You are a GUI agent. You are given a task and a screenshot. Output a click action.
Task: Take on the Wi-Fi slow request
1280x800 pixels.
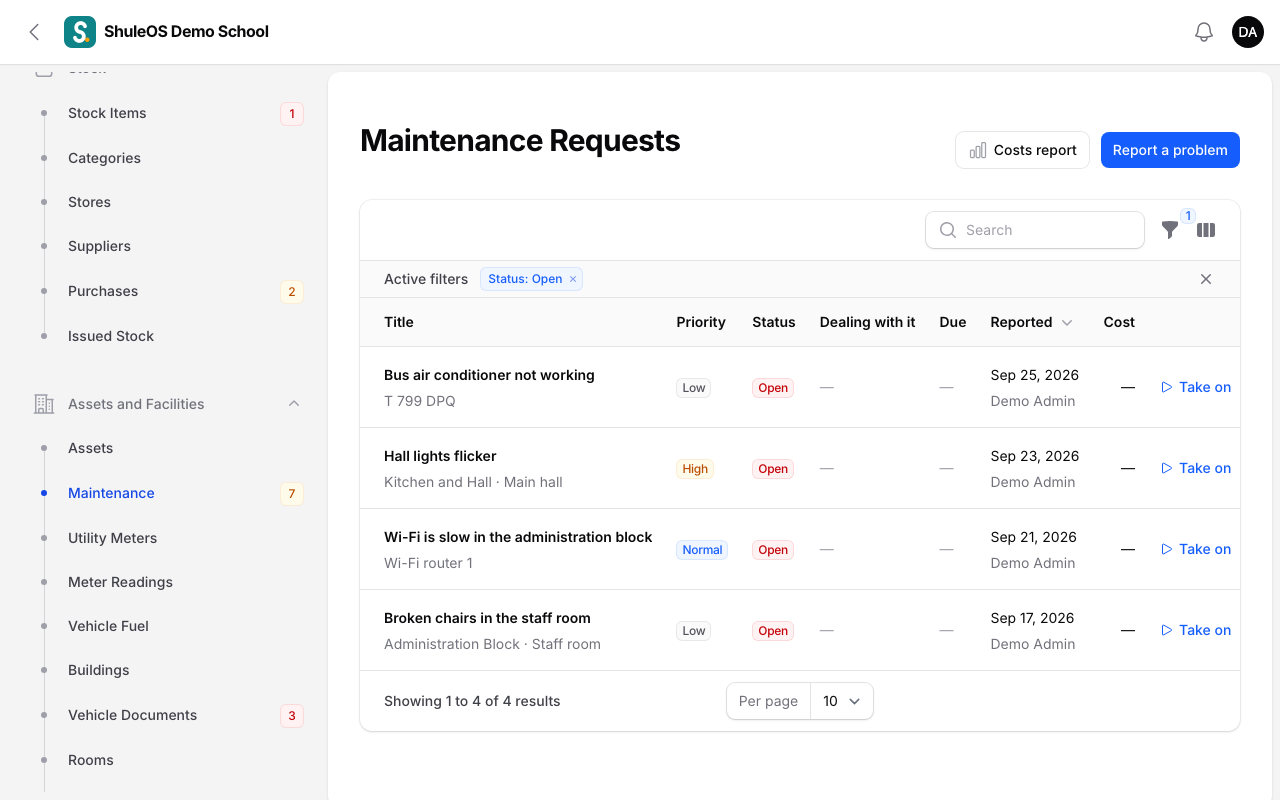coord(1196,549)
